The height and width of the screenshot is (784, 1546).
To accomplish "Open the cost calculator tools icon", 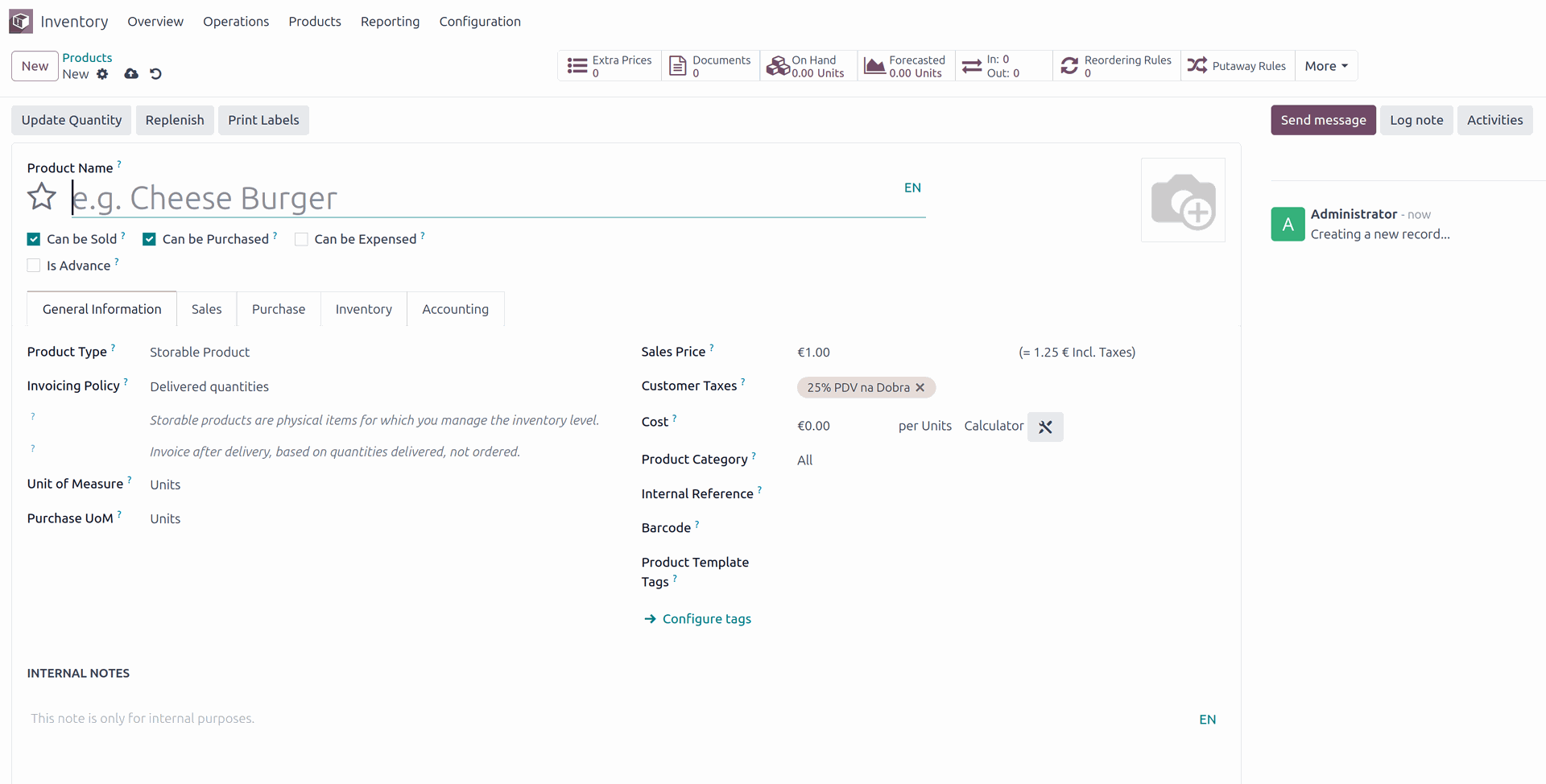I will [1045, 427].
